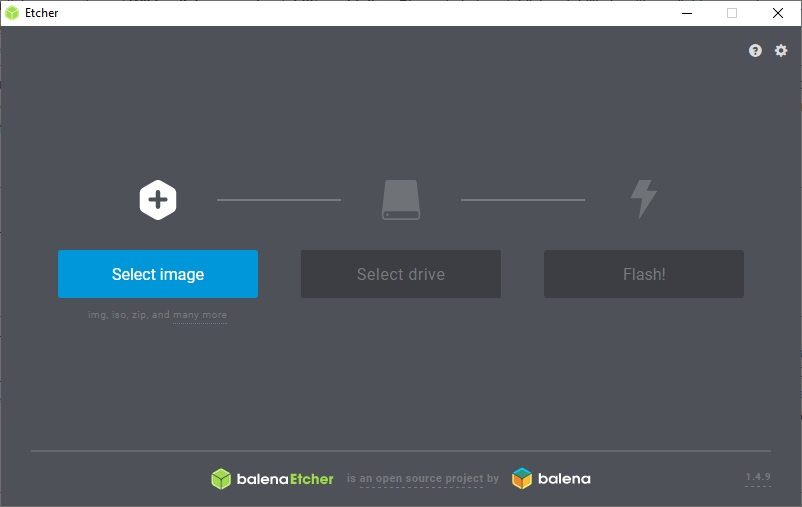The height and width of the screenshot is (507, 802).
Task: Click the disabled maximize button in the title bar
Action: (x=732, y=13)
